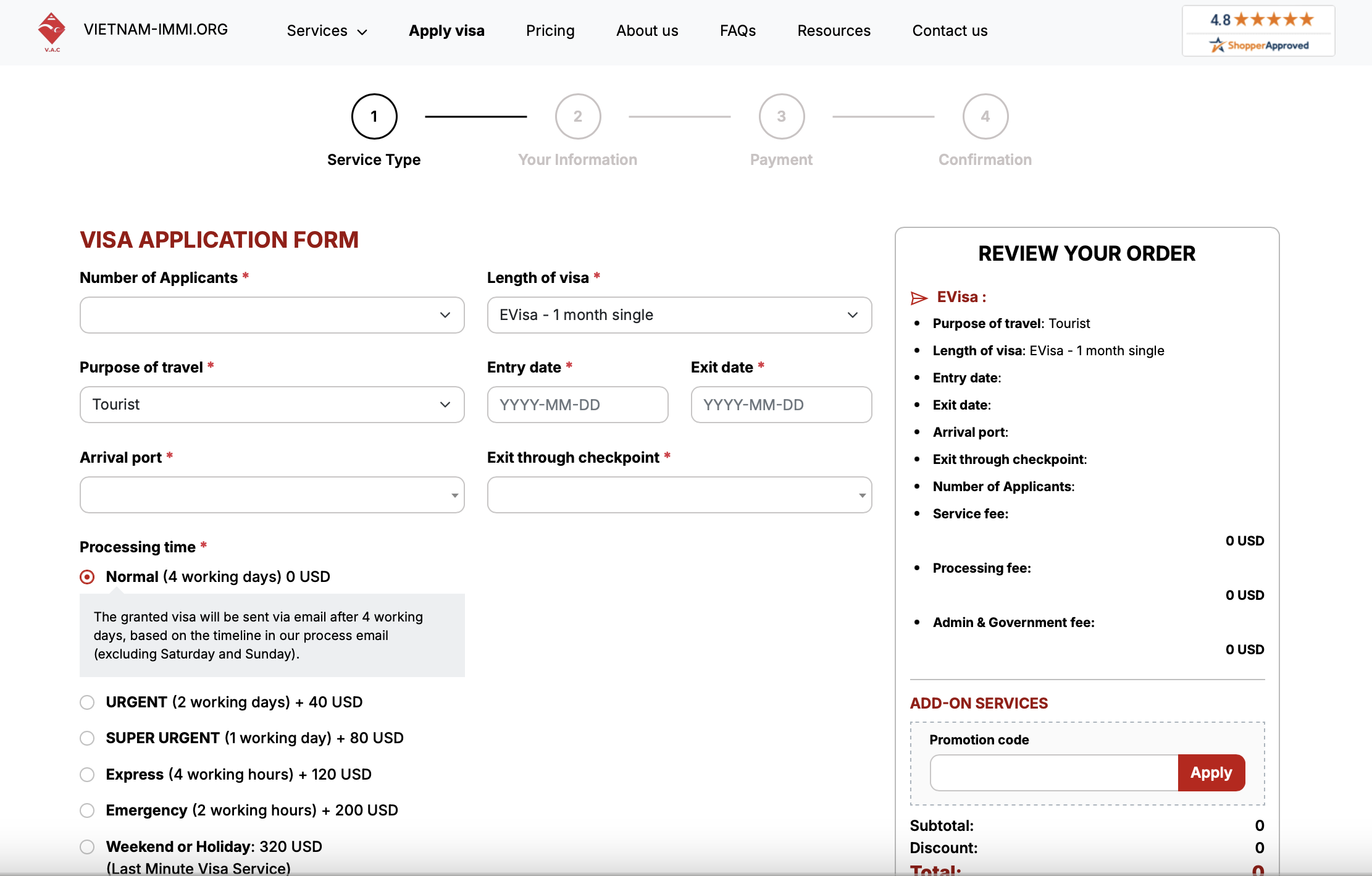Click the Entry date input field
The width and height of the screenshot is (1372, 876).
point(577,405)
